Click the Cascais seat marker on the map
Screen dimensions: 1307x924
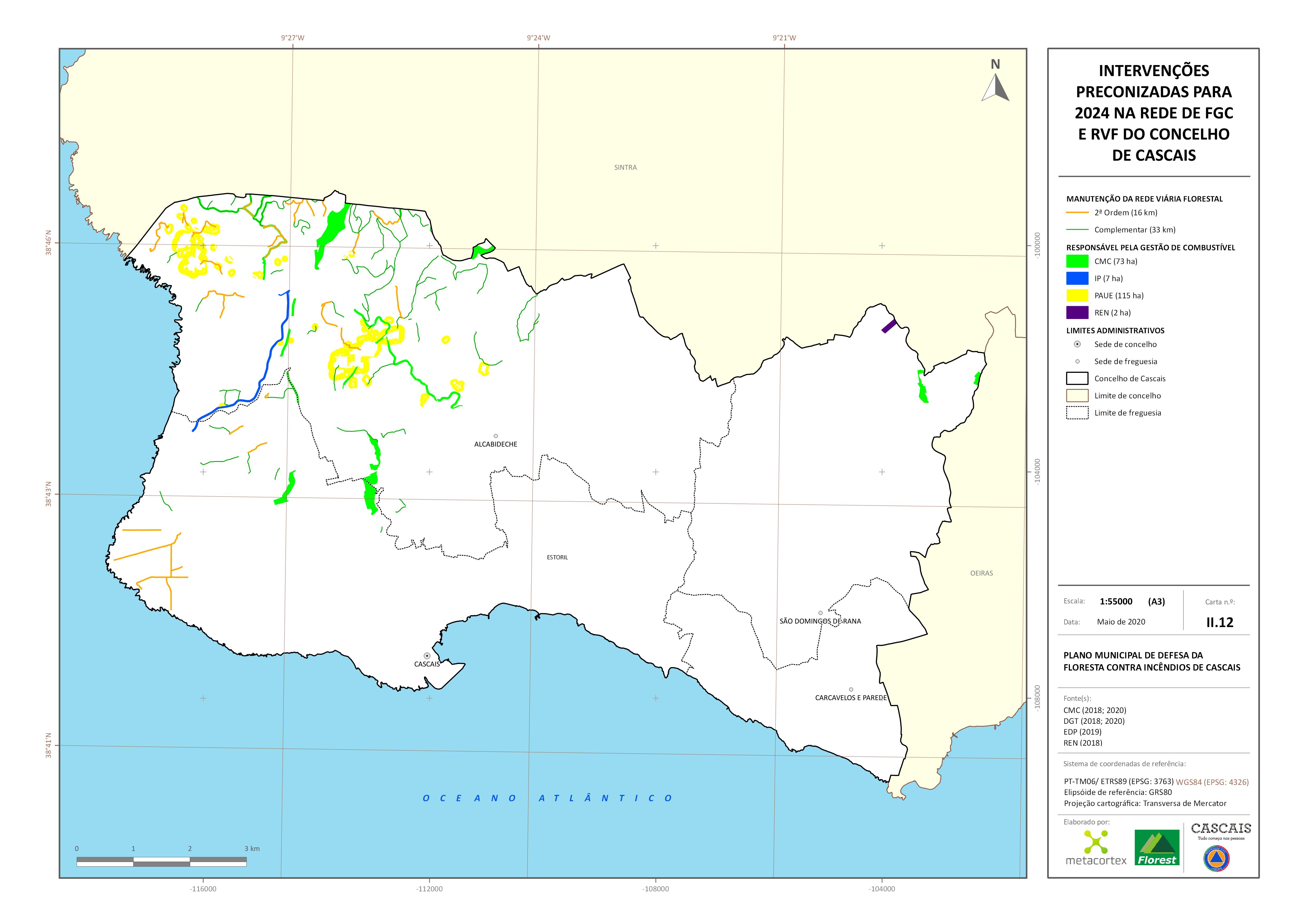pos(427,656)
